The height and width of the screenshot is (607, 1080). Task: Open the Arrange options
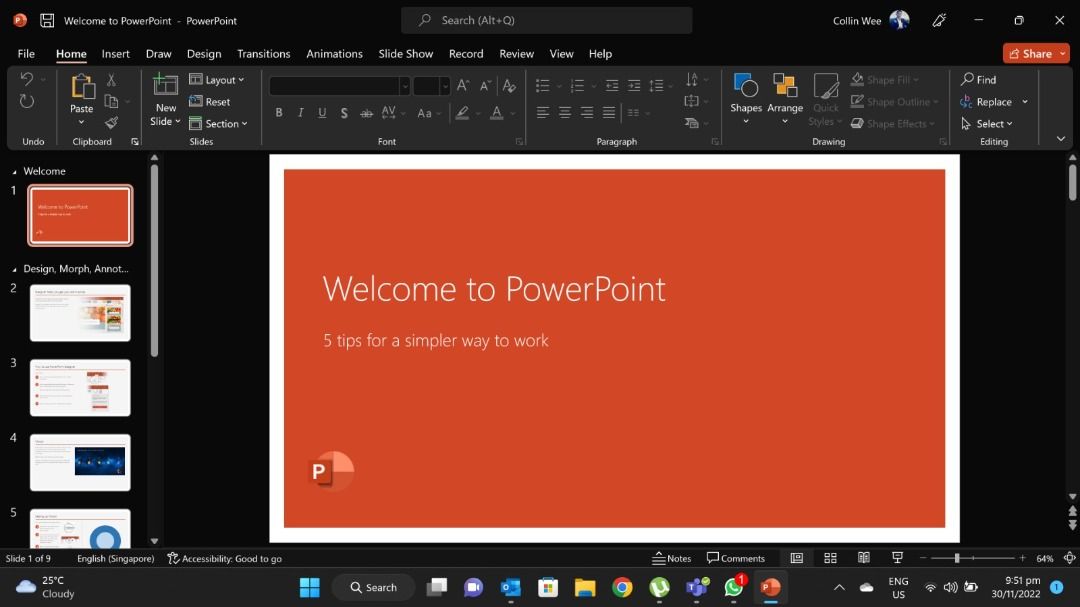(x=785, y=99)
